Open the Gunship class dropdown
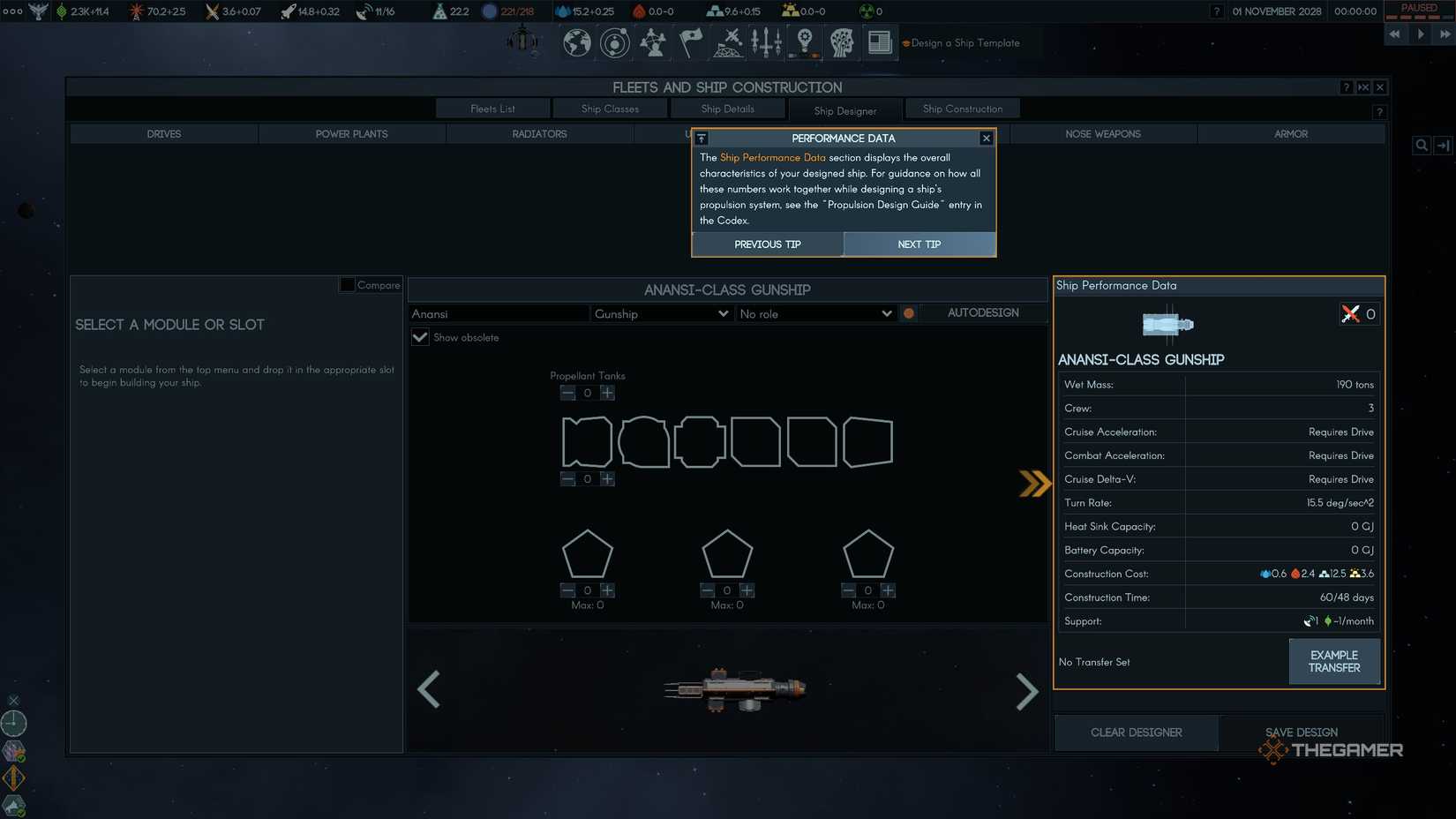The width and height of the screenshot is (1456, 819). click(x=660, y=313)
